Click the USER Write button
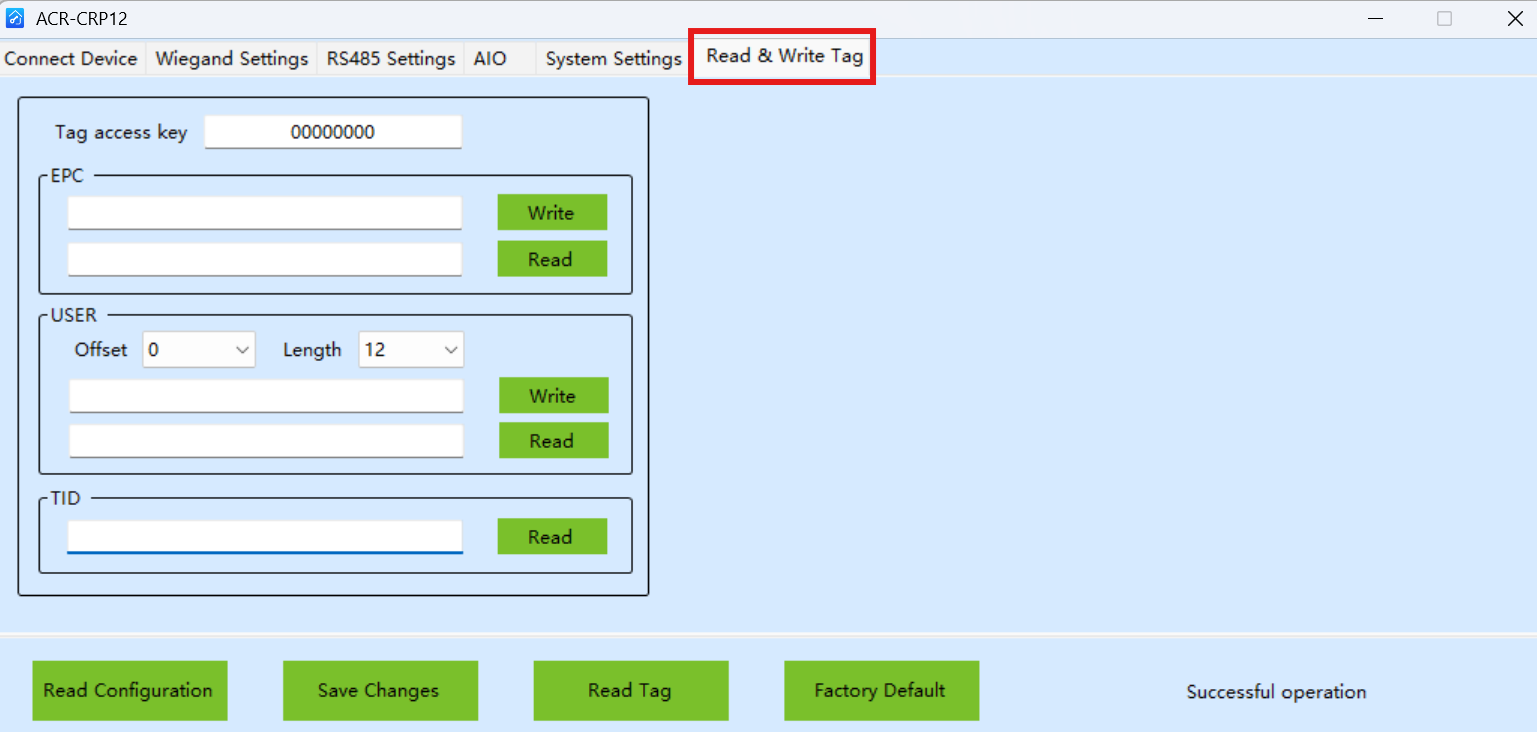 click(553, 395)
